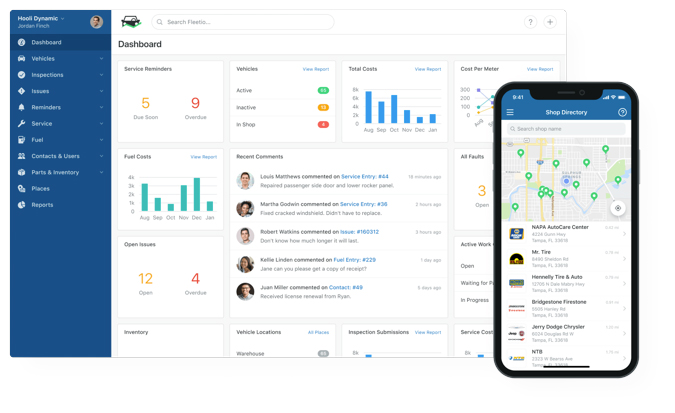Click the green Active vehicles count badge

(323, 91)
